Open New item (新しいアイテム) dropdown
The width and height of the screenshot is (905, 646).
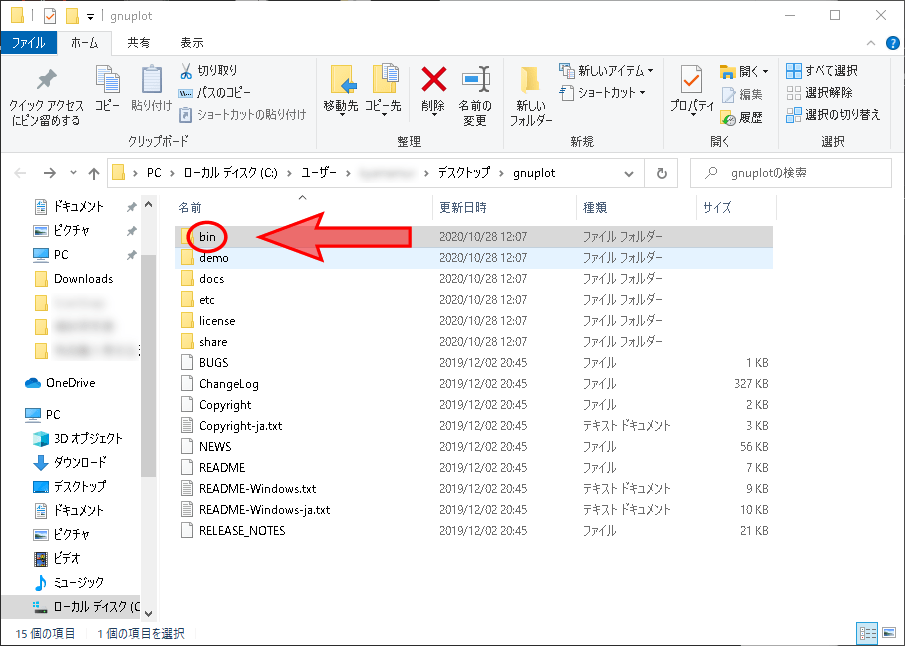(x=606, y=70)
